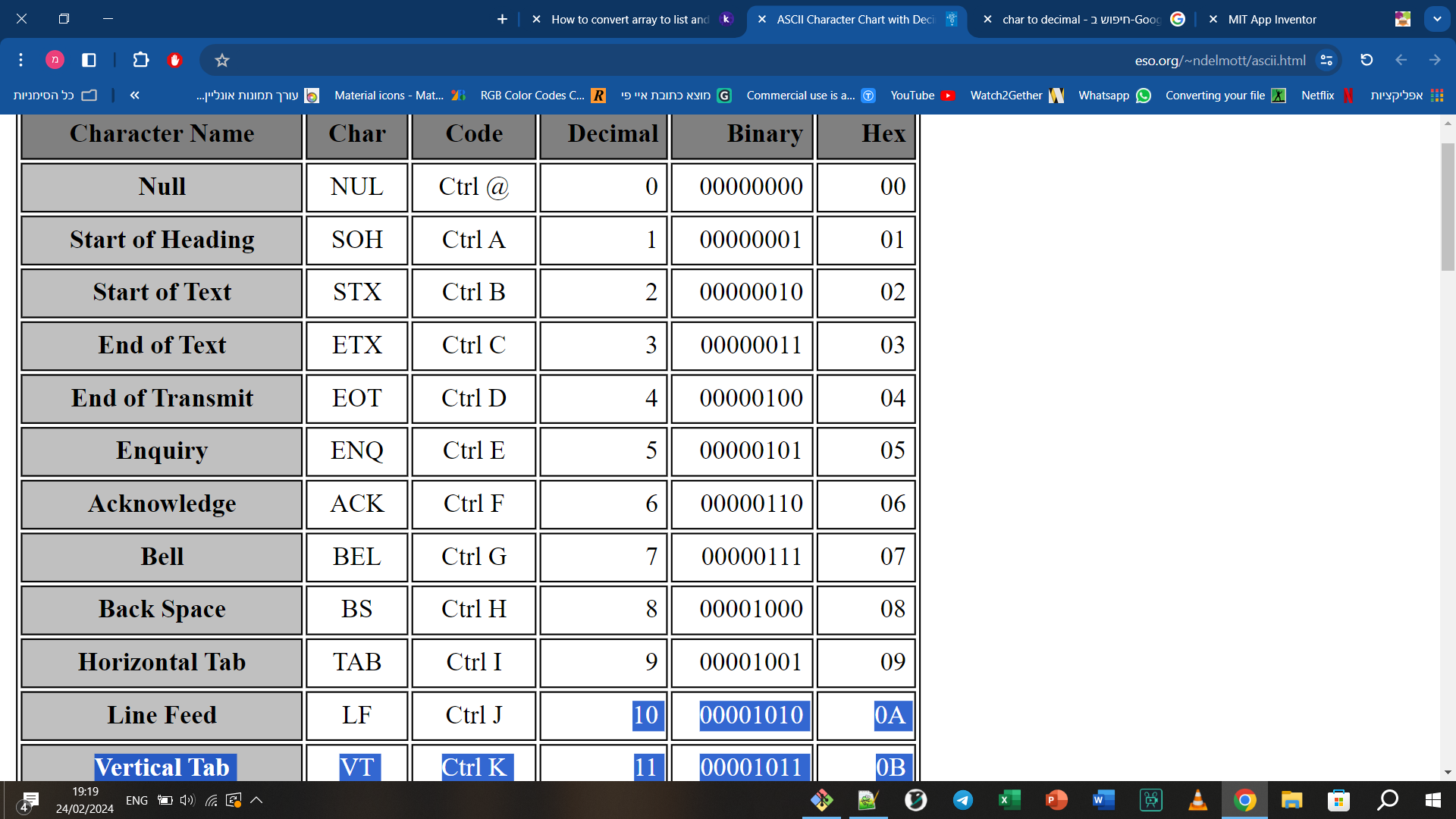This screenshot has height=819, width=1456.
Task: Open Chrome extensions puzzle icon
Action: coord(140,60)
